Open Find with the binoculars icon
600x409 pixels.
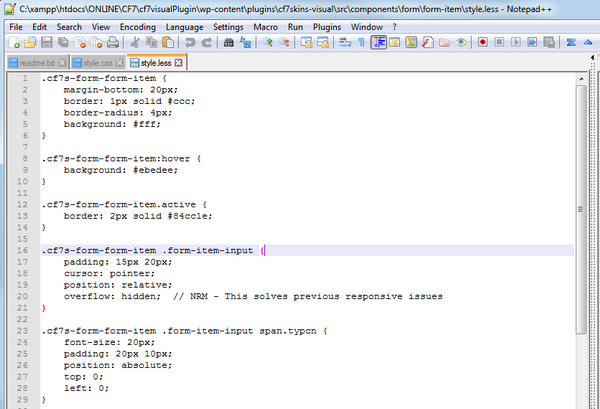coord(229,43)
